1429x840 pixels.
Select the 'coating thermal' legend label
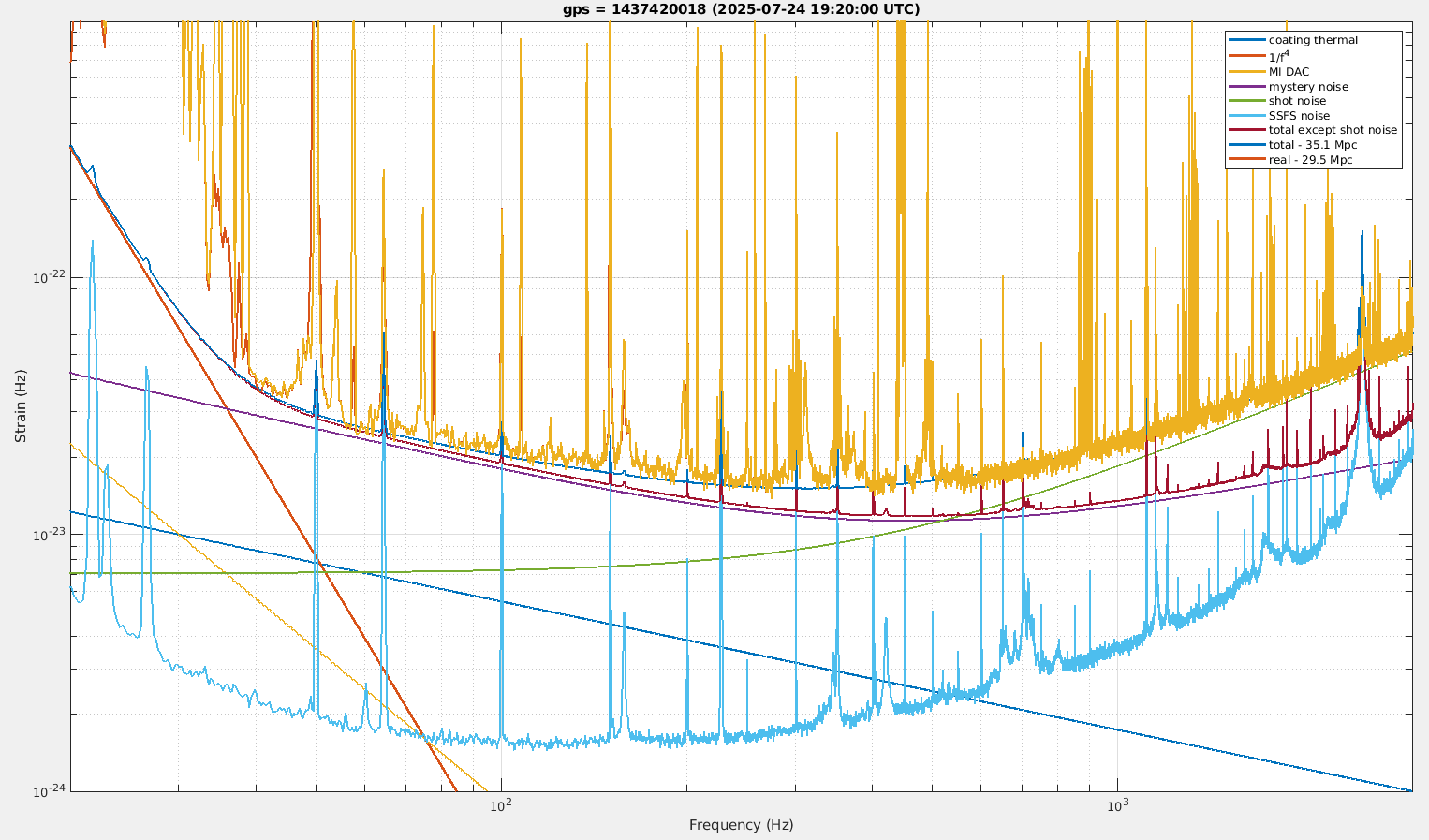(1313, 40)
